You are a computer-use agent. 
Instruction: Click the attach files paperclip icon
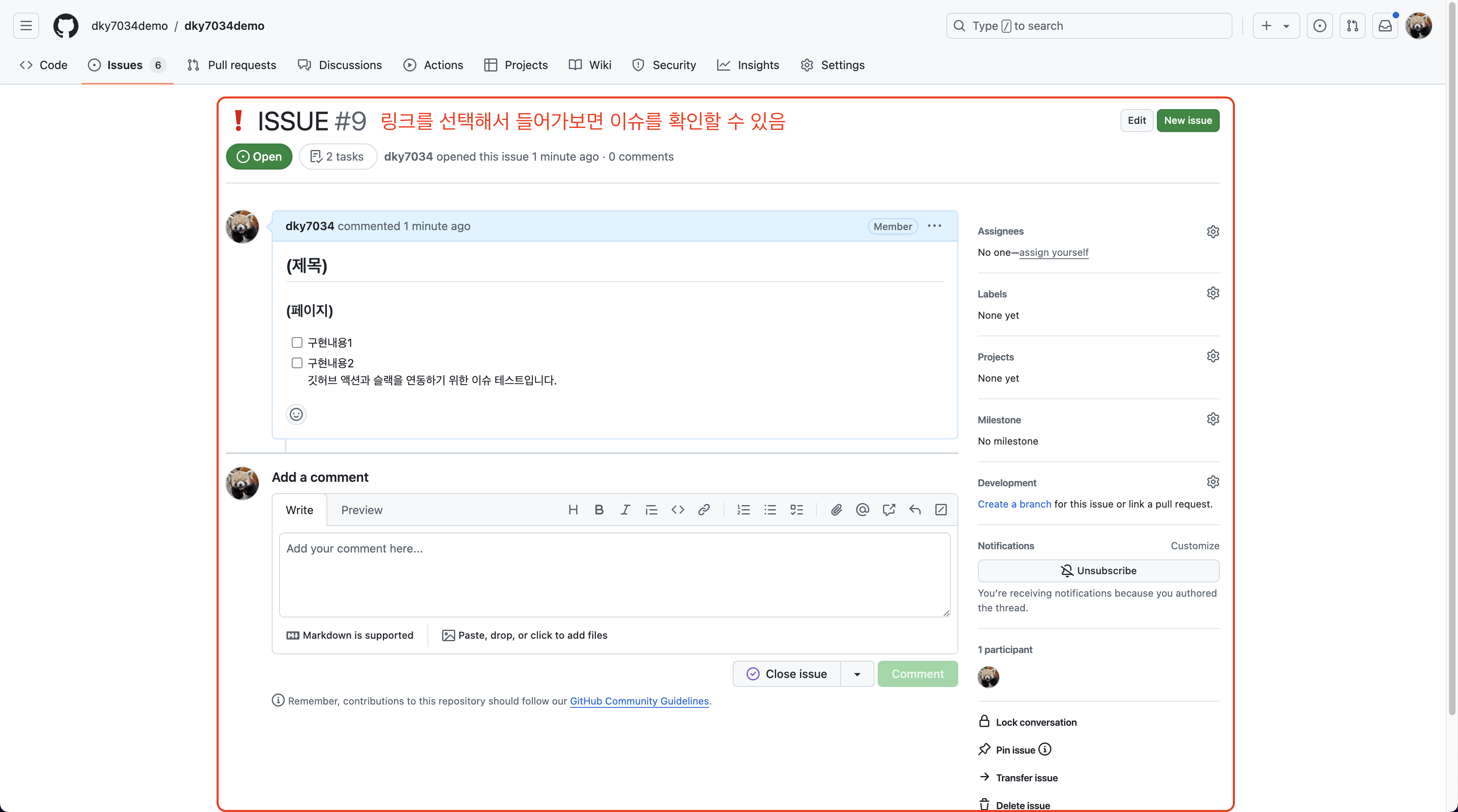(x=836, y=510)
